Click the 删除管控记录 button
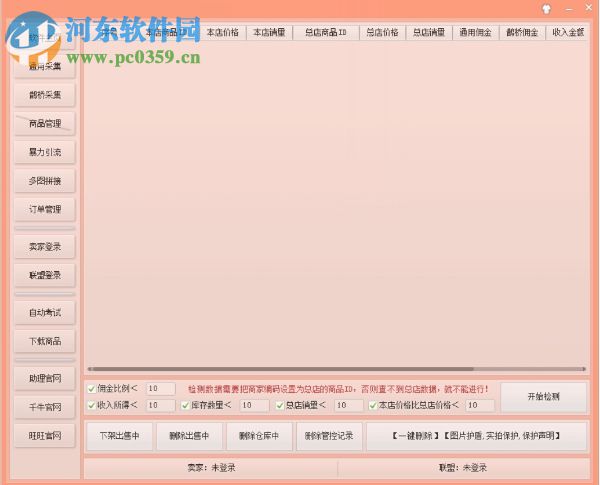This screenshot has height=485, width=600. (x=329, y=436)
